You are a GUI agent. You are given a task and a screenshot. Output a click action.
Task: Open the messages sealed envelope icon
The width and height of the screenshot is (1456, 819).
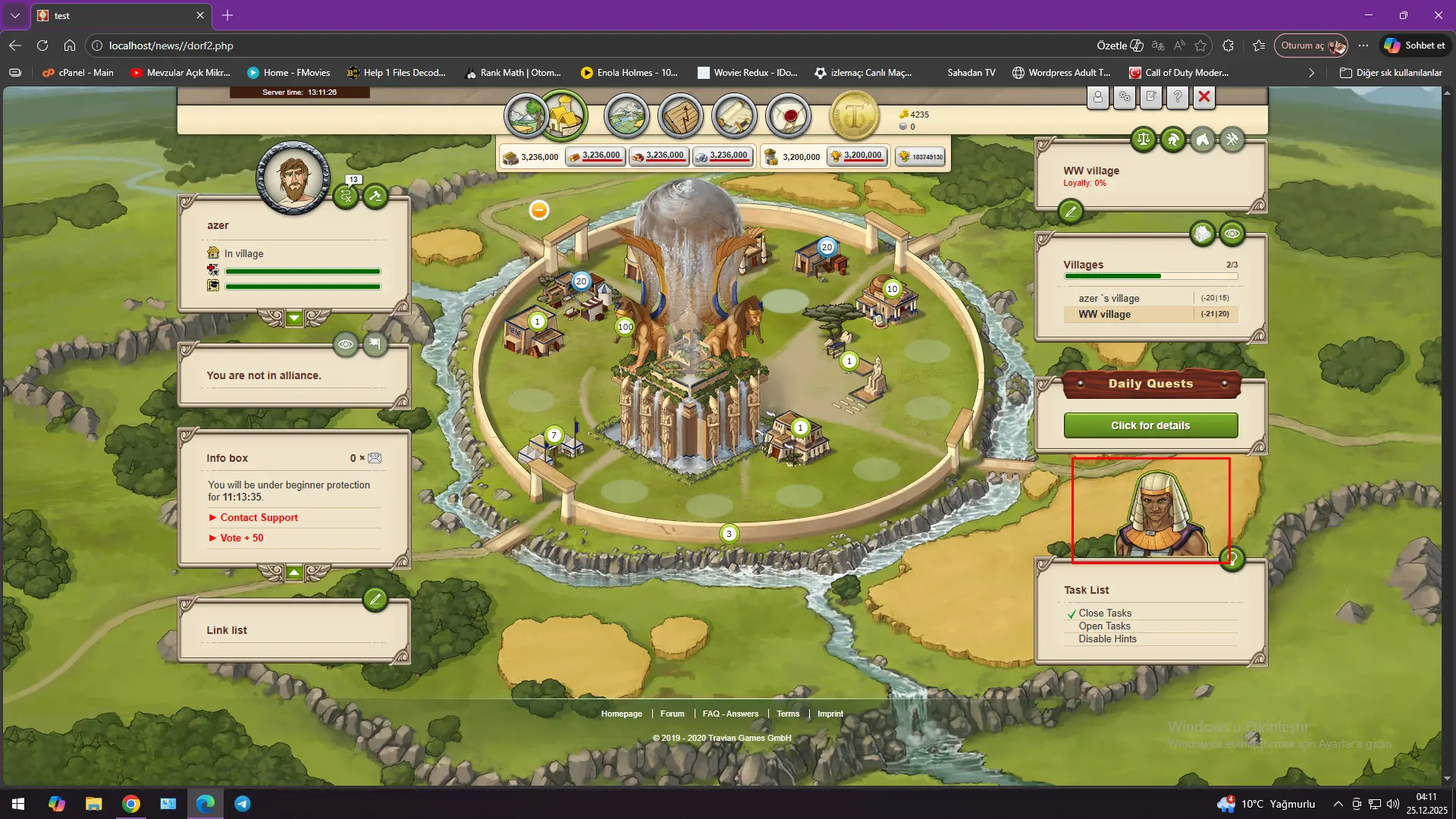click(788, 116)
